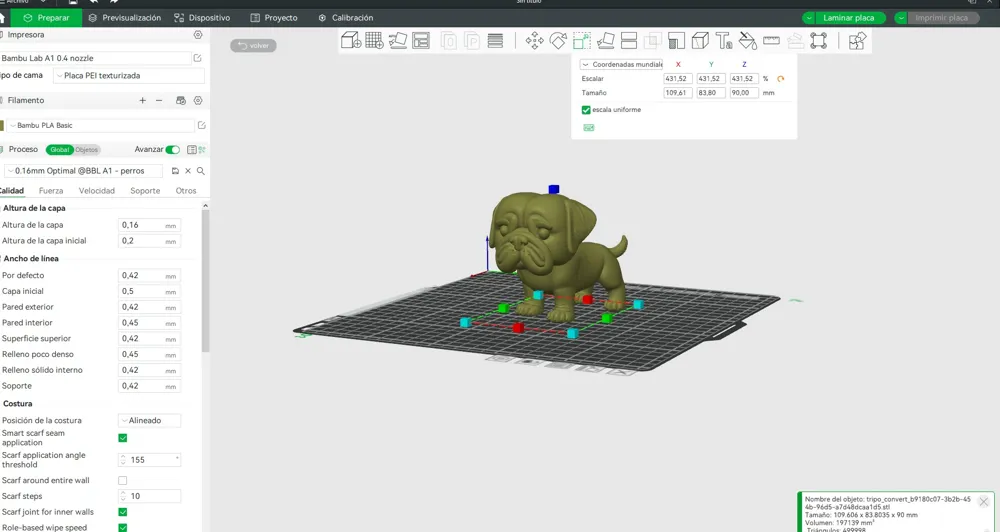Edit the Bambu Lab A1 printer preset
The height and width of the screenshot is (532, 1000).
pos(198,58)
